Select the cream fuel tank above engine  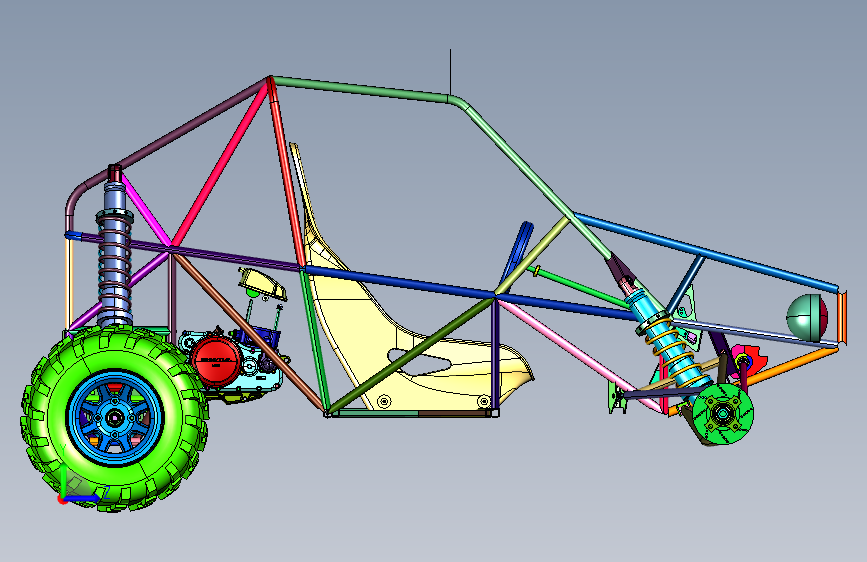263,284
